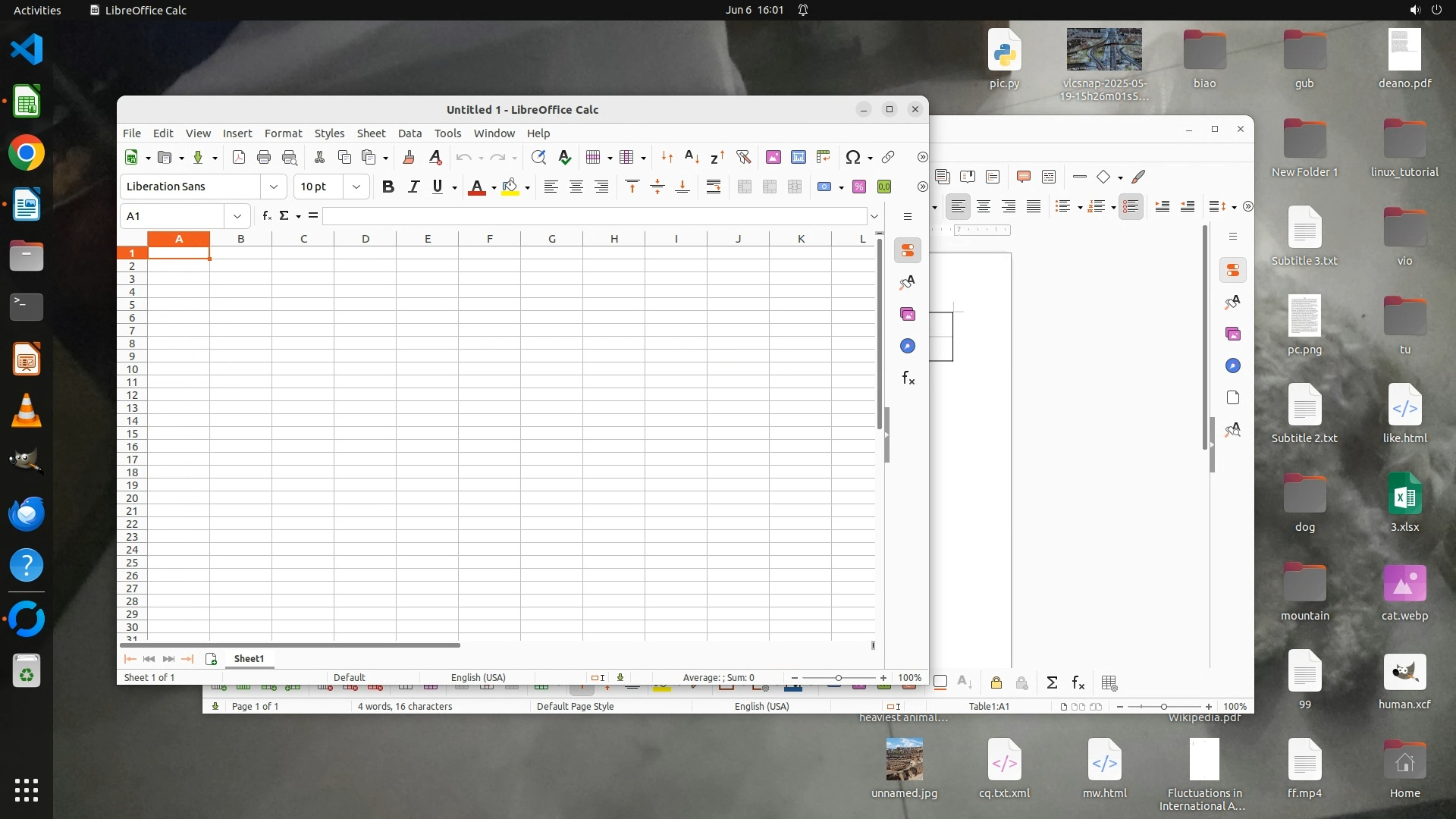The image size is (1456, 819).
Task: Click the Clone Formatting paintbrush icon
Action: point(409,157)
